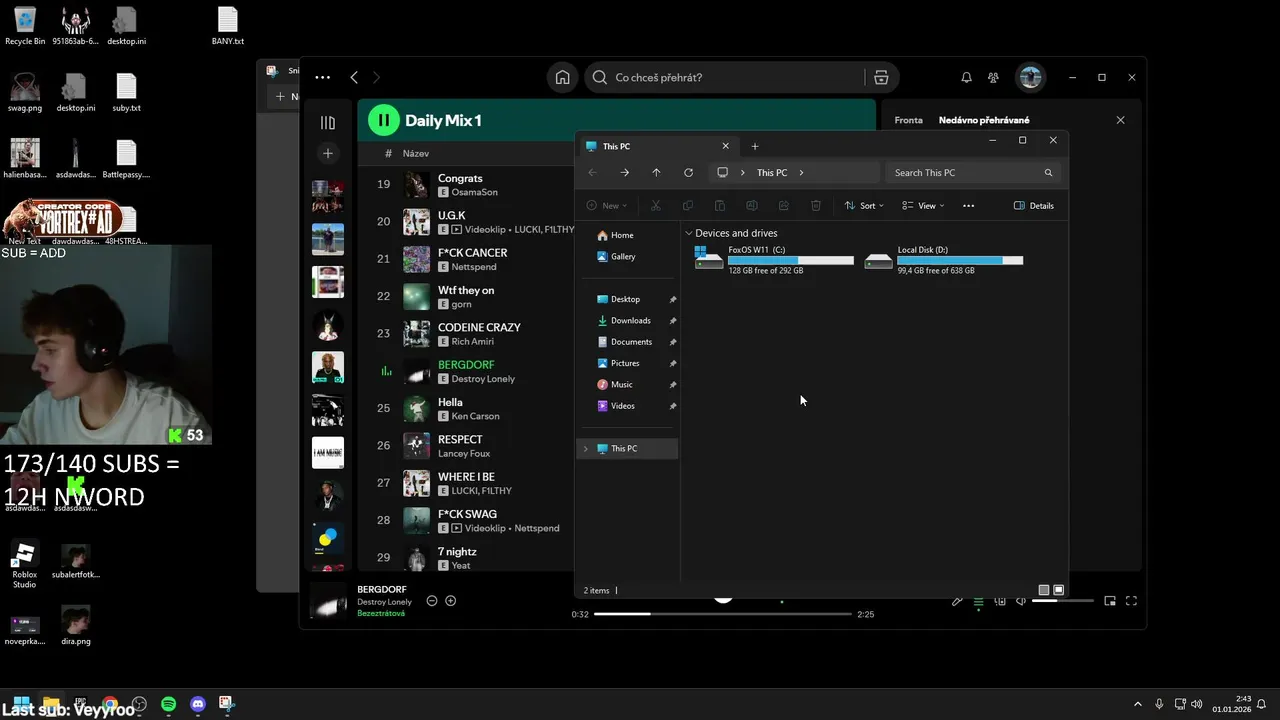1280x720 pixels.
Task: Mute Spotify with speaker icon
Action: [1020, 601]
